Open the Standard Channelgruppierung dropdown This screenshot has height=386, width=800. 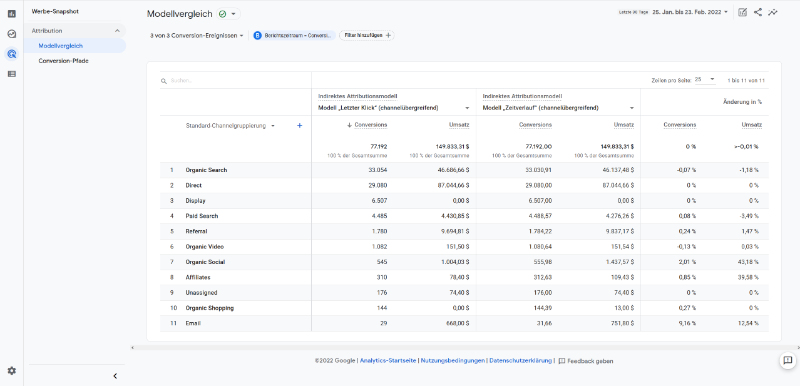pos(230,125)
